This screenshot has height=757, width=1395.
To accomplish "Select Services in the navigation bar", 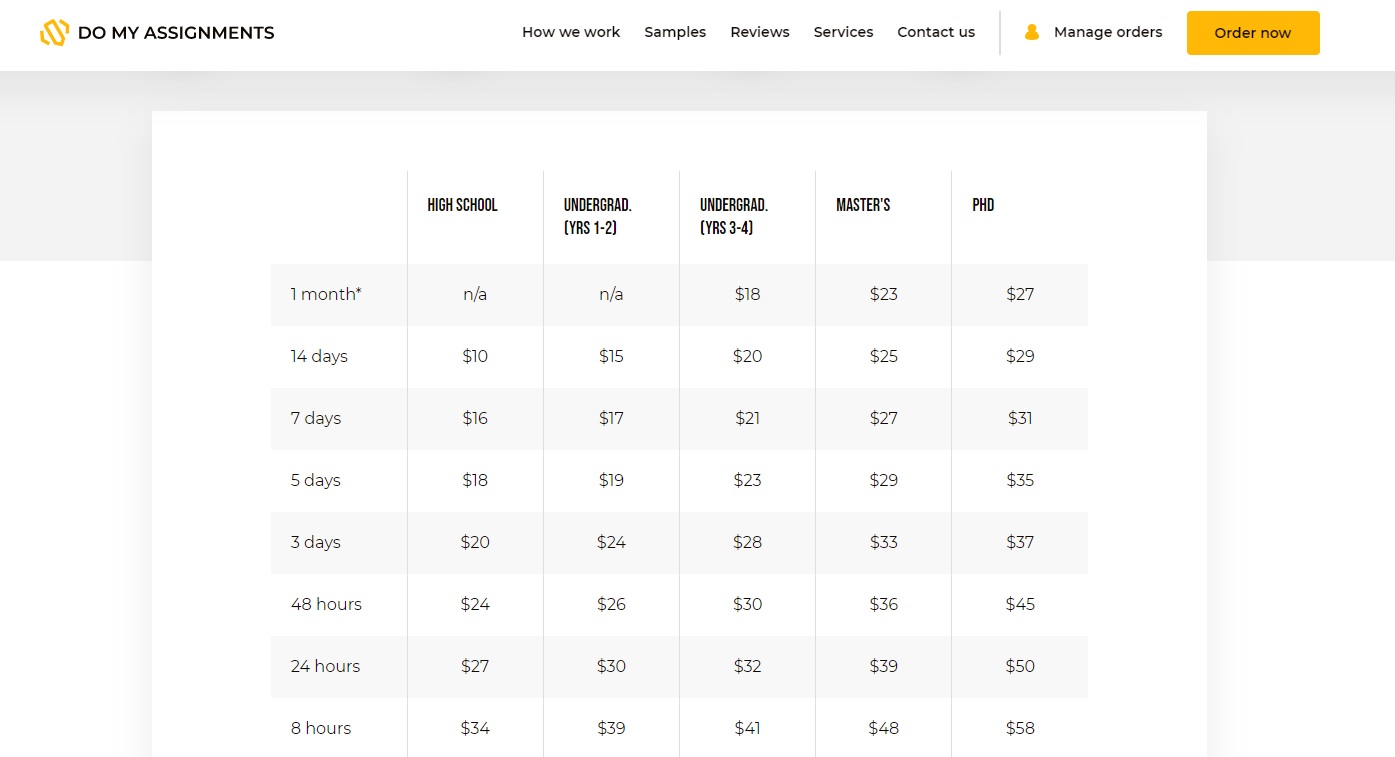I will tap(843, 32).
